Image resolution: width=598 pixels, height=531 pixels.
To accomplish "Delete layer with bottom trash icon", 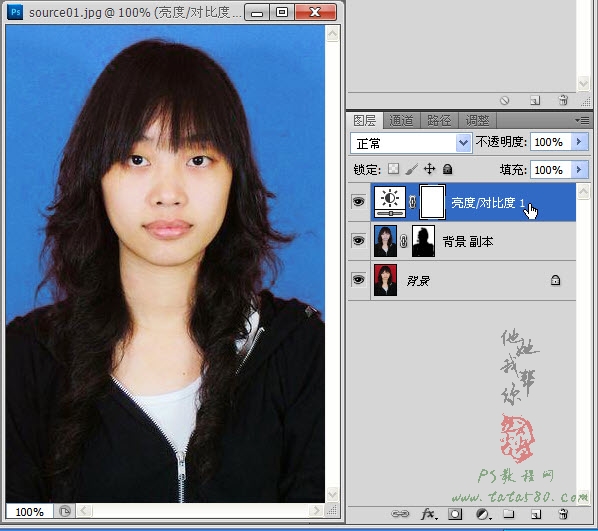I will [563, 514].
